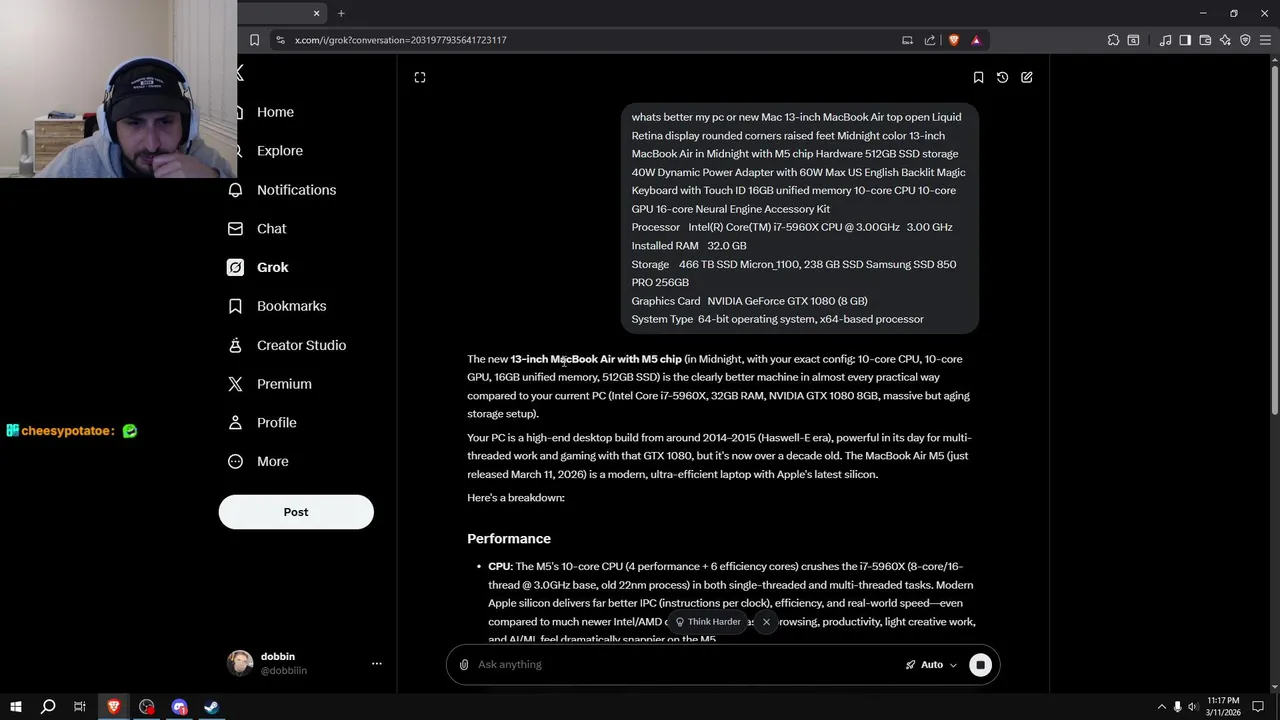1280x720 pixels.
Task: Open the media playlist music icon
Action: click(1165, 40)
